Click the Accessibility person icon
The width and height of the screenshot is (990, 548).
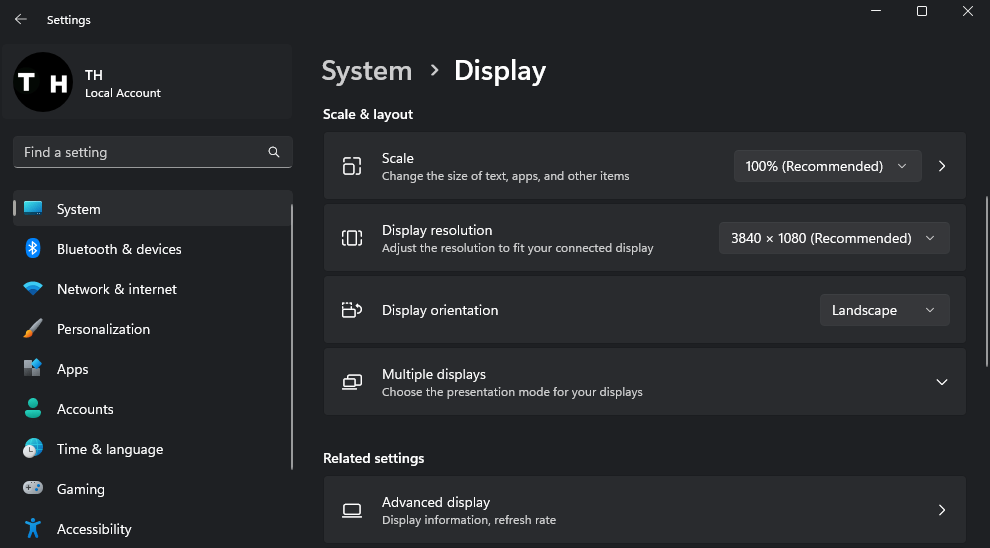33,529
